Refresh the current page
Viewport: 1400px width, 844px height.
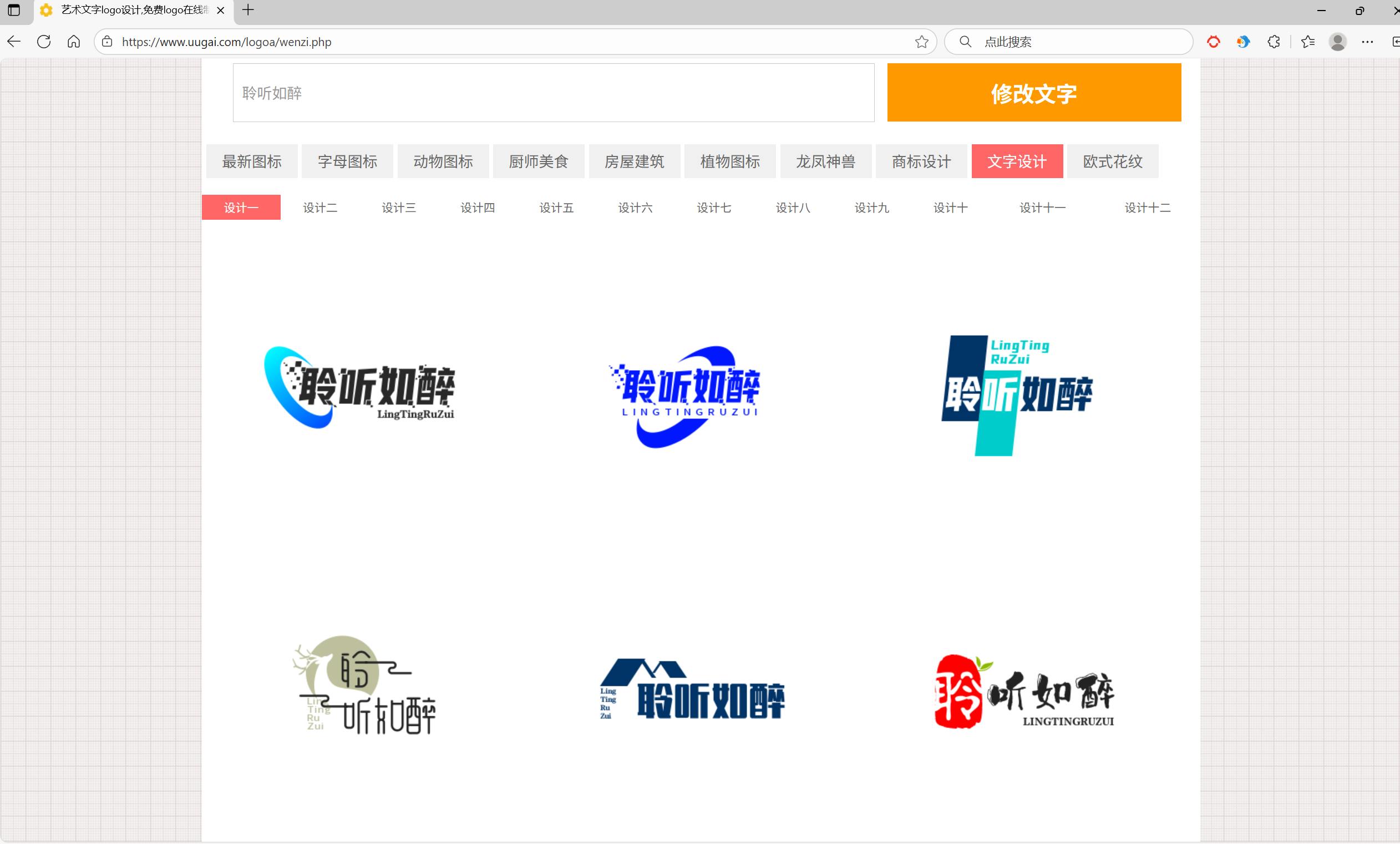(x=44, y=42)
